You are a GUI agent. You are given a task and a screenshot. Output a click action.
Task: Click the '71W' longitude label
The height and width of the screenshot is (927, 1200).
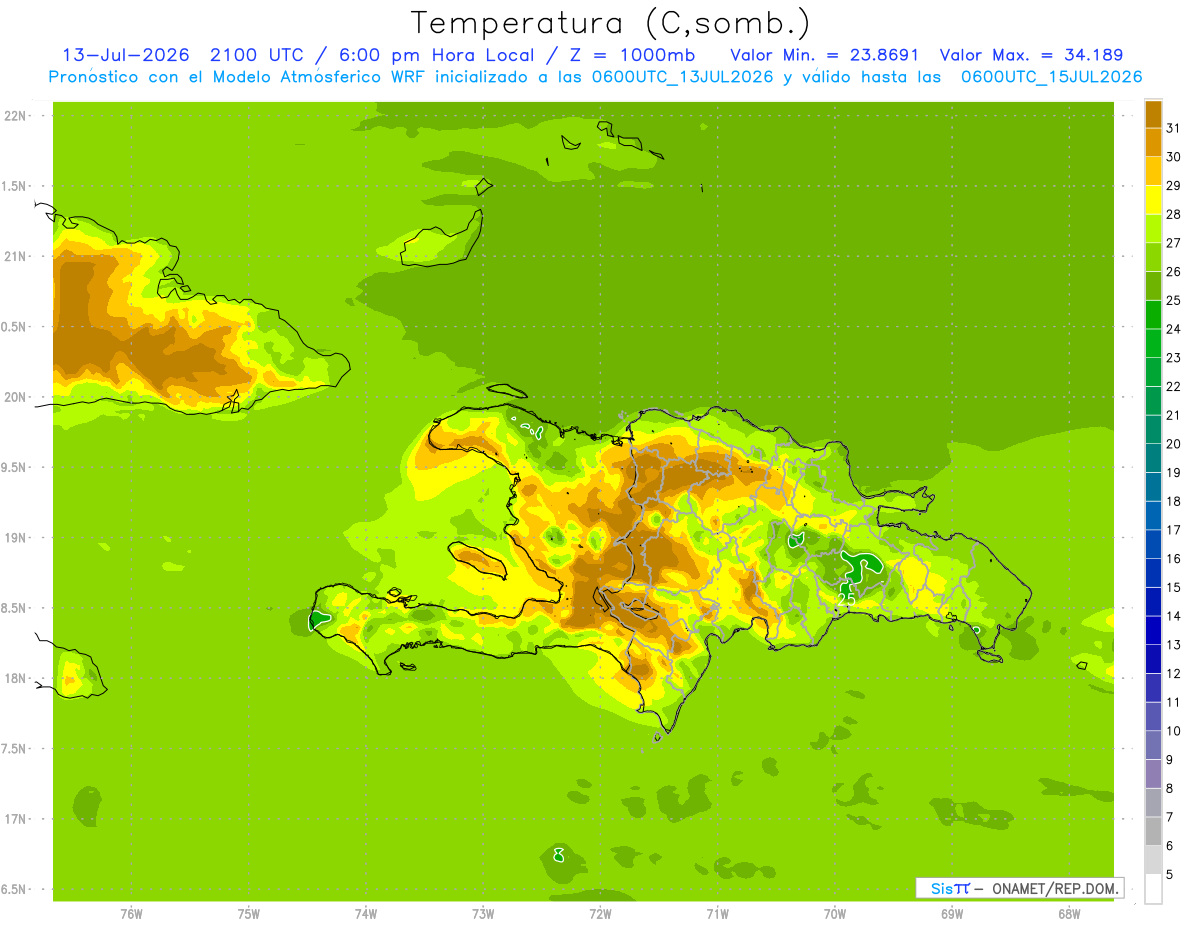[717, 913]
